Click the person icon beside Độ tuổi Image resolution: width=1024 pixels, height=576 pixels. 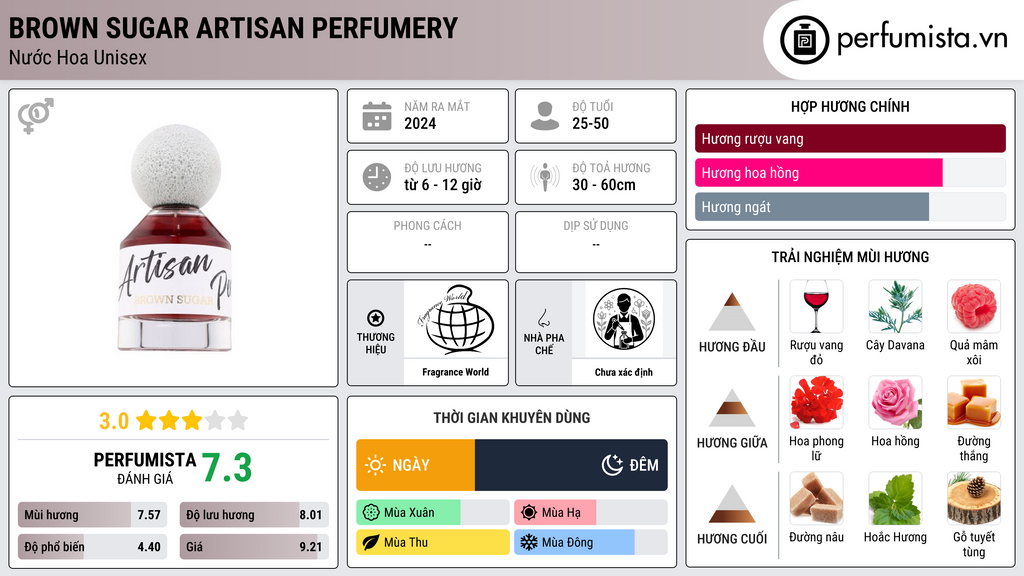pyautogui.click(x=545, y=116)
